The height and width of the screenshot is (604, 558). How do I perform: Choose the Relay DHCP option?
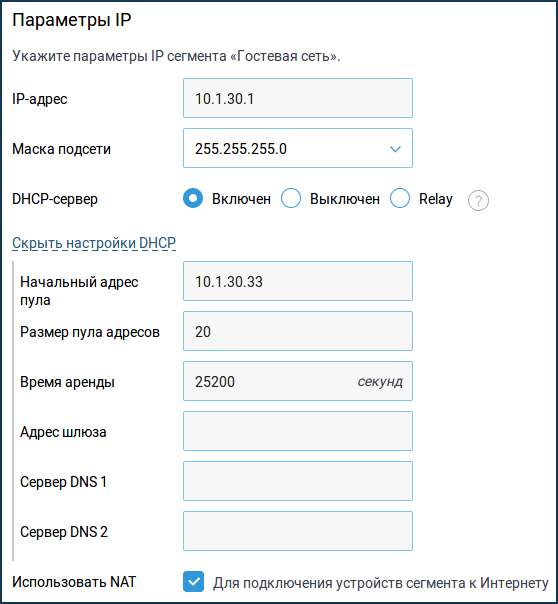tap(400, 198)
